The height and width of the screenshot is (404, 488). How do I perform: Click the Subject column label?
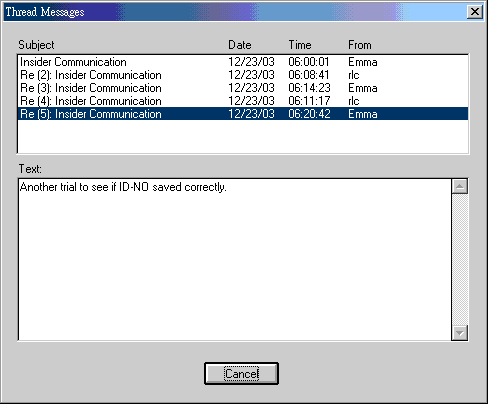(x=36, y=45)
